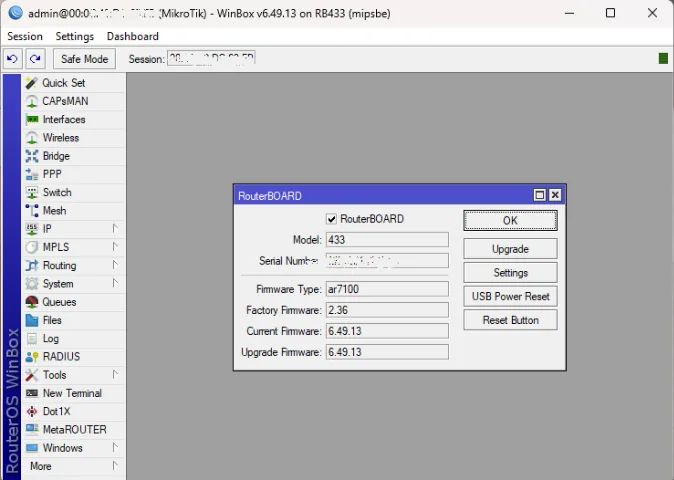The height and width of the screenshot is (480, 674).
Task: Toggle the RouterBOARD checkbox
Action: click(331, 219)
